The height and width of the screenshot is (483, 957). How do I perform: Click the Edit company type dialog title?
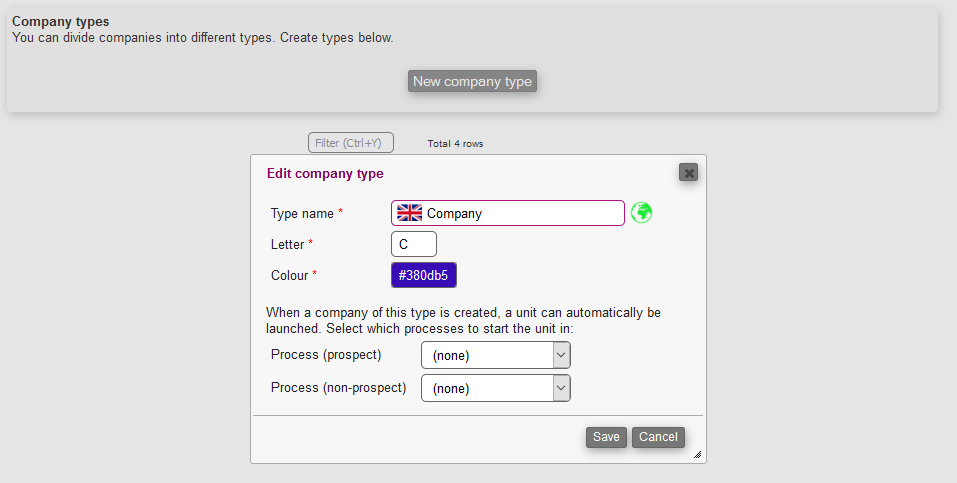click(x=325, y=173)
